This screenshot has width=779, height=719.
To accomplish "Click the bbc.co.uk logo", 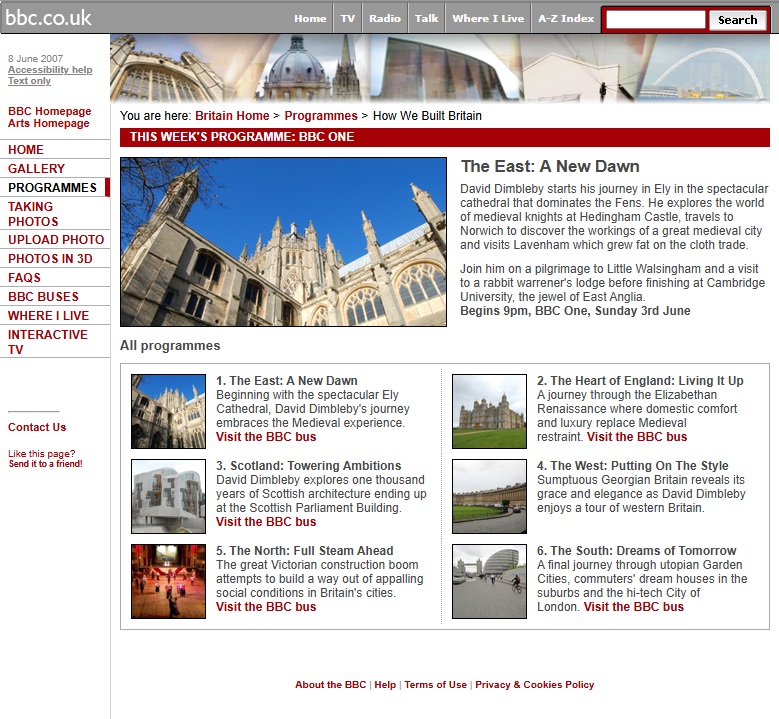I will tap(48, 17).
